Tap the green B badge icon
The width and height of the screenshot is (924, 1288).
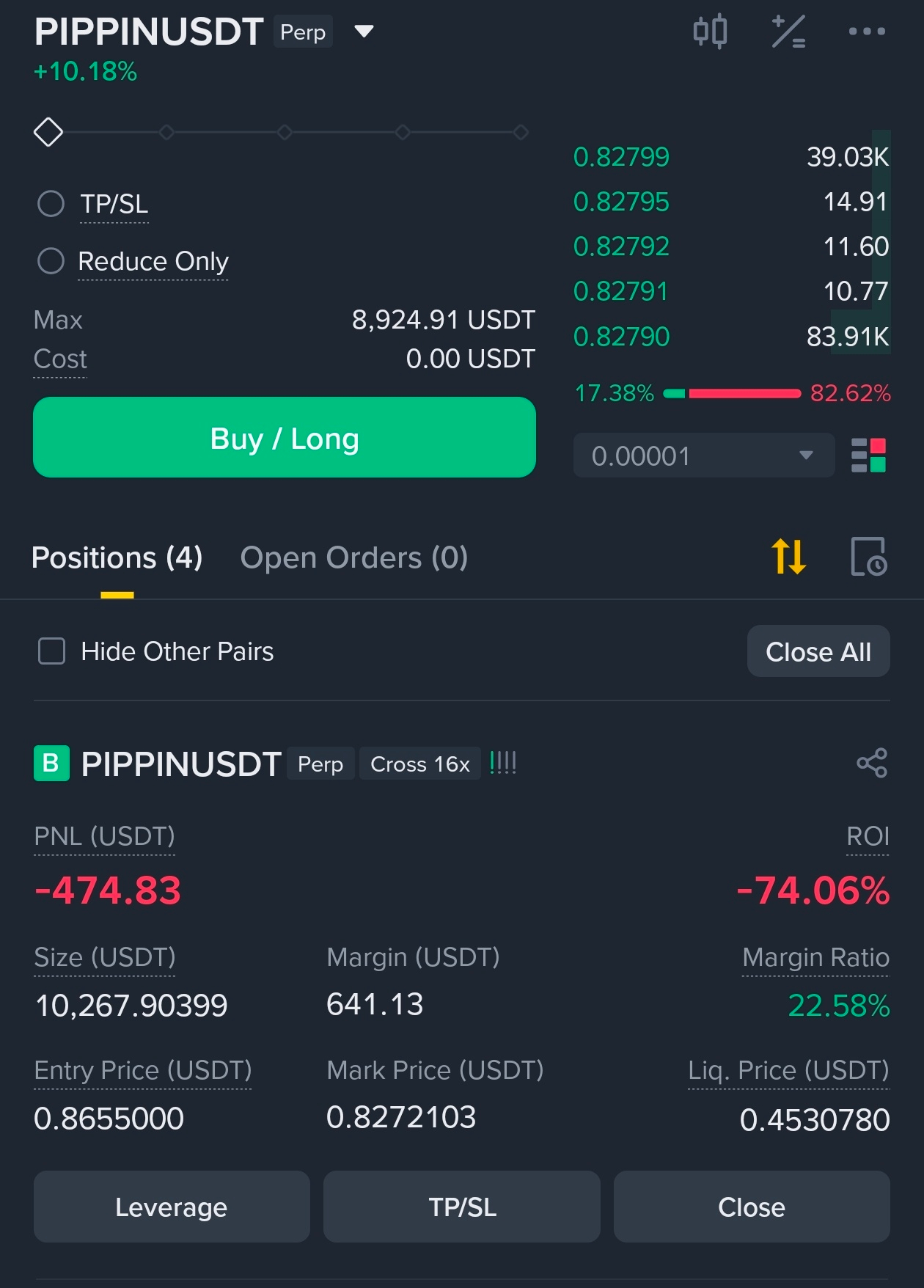click(51, 764)
